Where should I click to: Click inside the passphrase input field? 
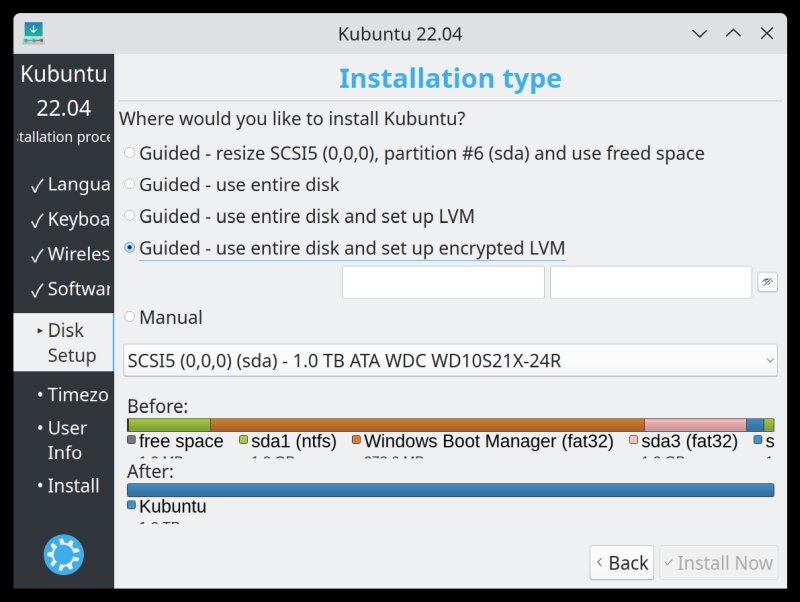(443, 282)
